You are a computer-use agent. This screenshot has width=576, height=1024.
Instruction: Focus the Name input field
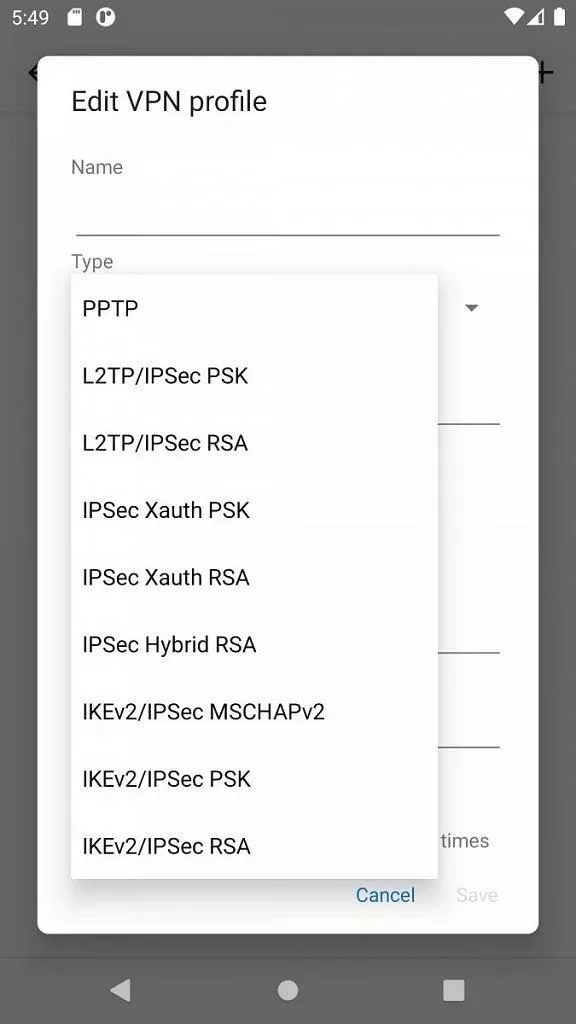point(287,210)
